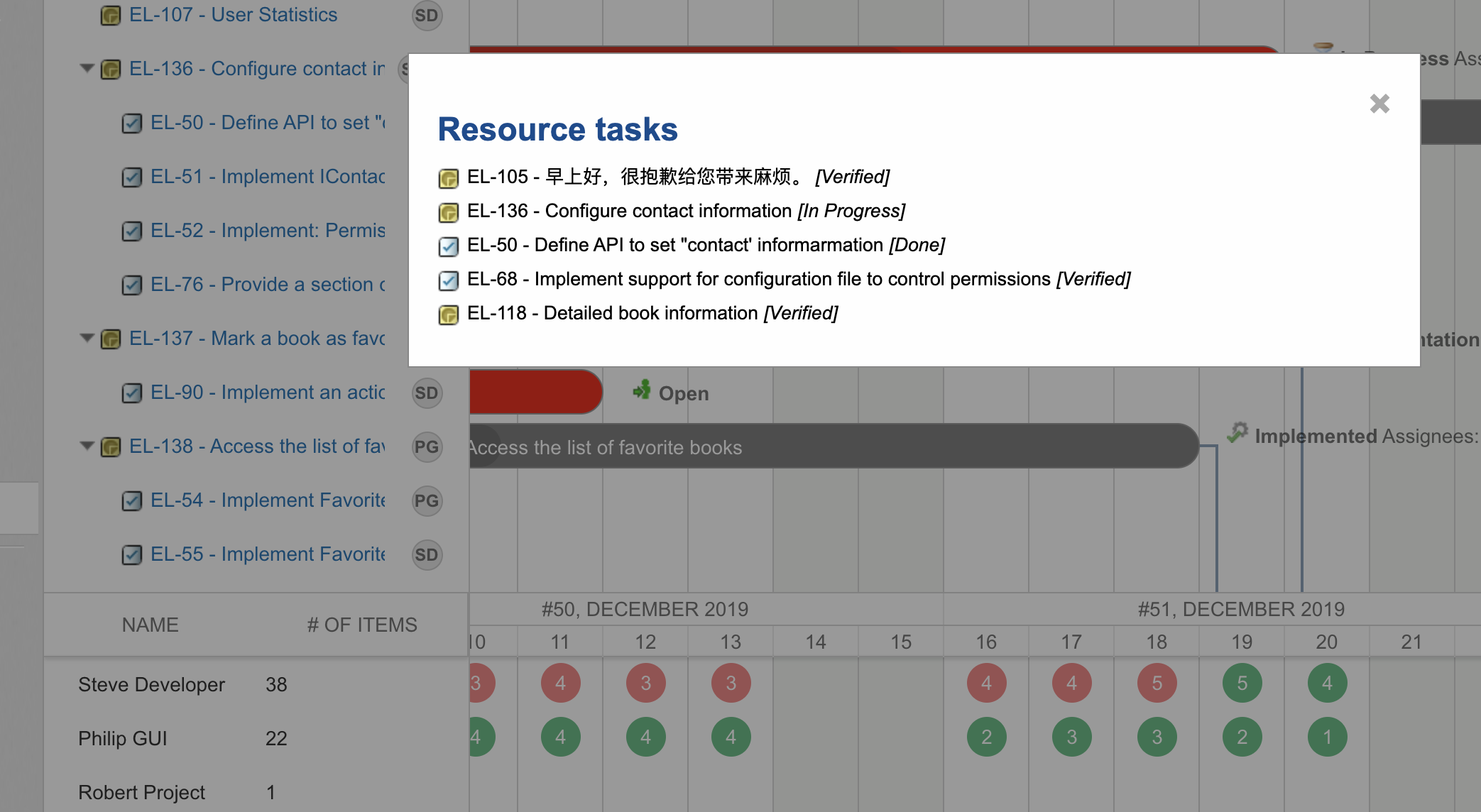Click the NAME column header

click(x=150, y=625)
